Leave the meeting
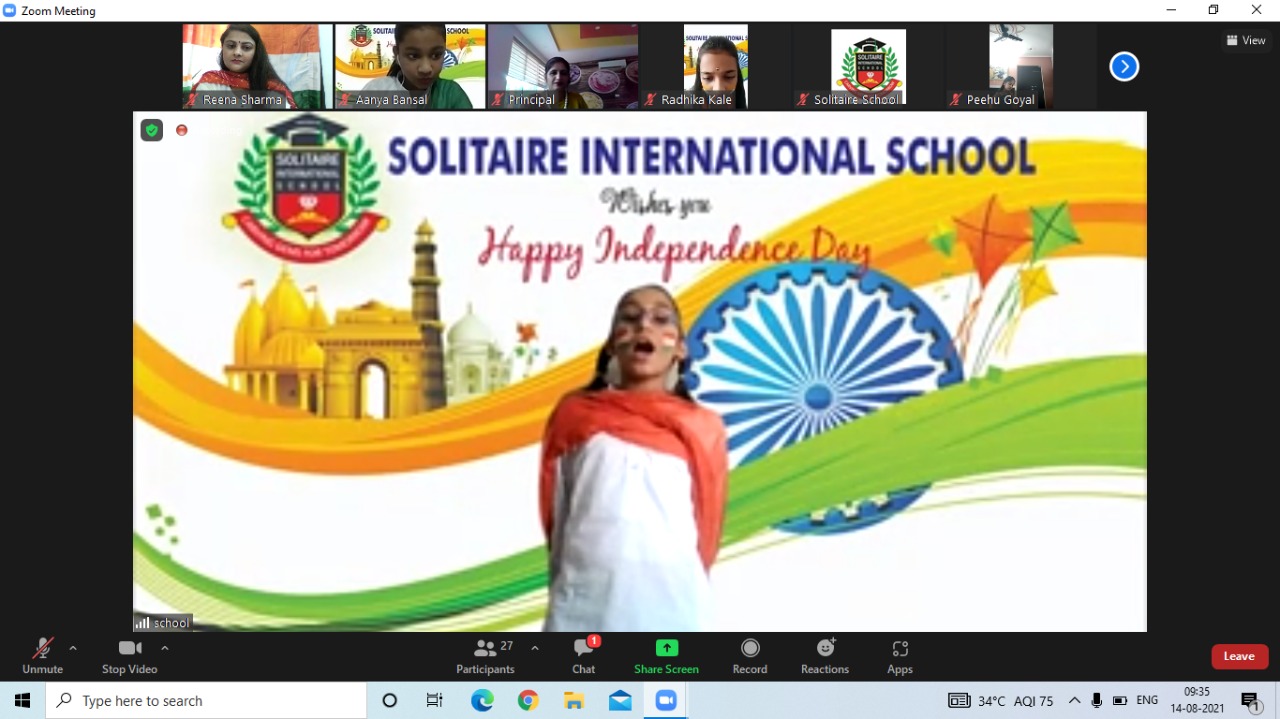This screenshot has width=1280, height=719. tap(1240, 656)
